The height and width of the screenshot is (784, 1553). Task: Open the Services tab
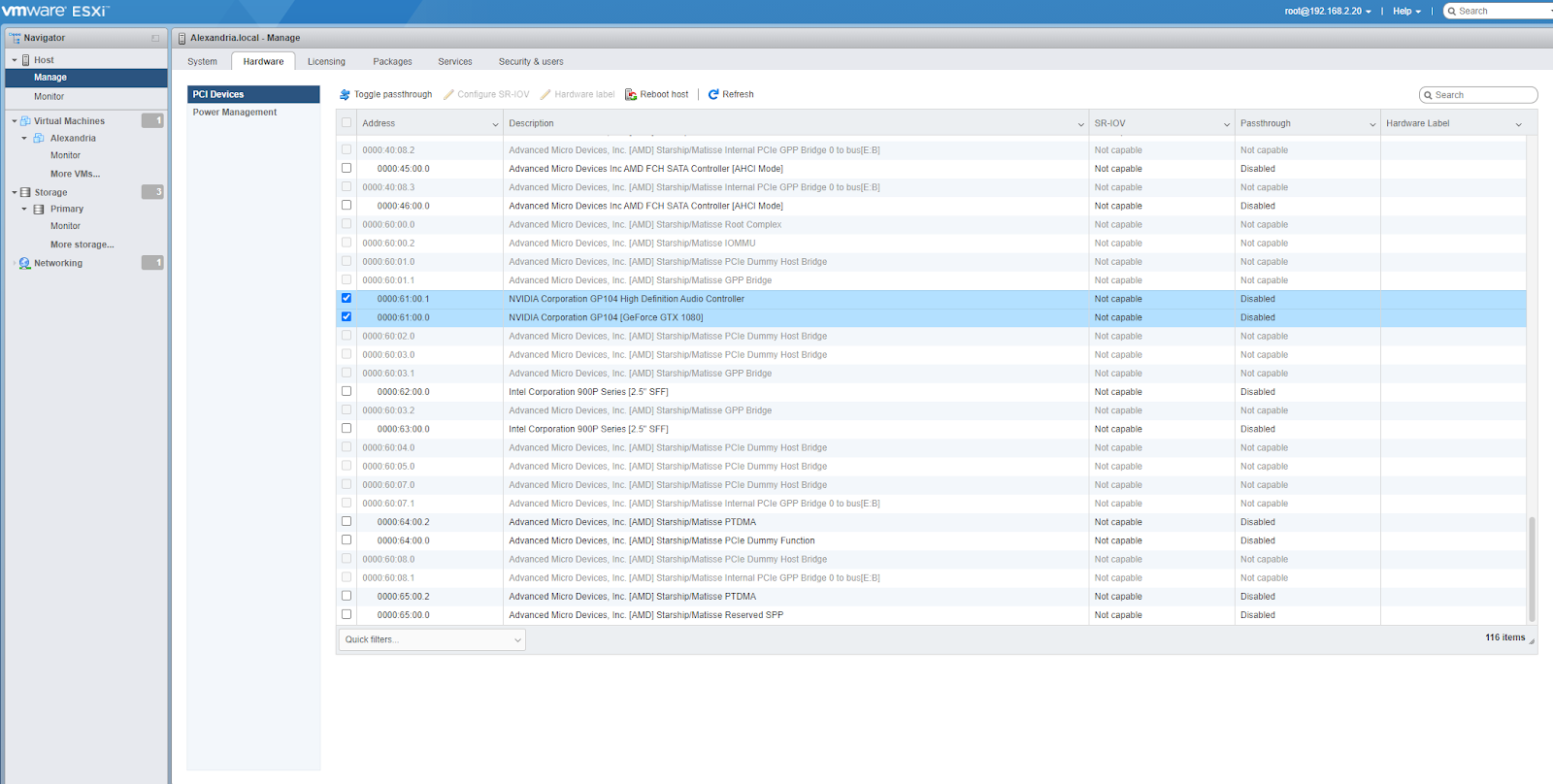[455, 61]
